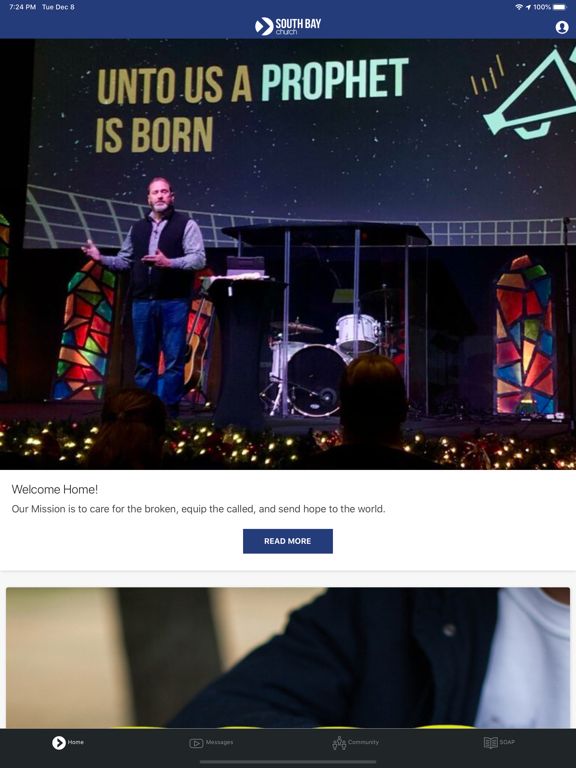Open the Messages play icon
Screen dimensions: 576x768
[196, 743]
